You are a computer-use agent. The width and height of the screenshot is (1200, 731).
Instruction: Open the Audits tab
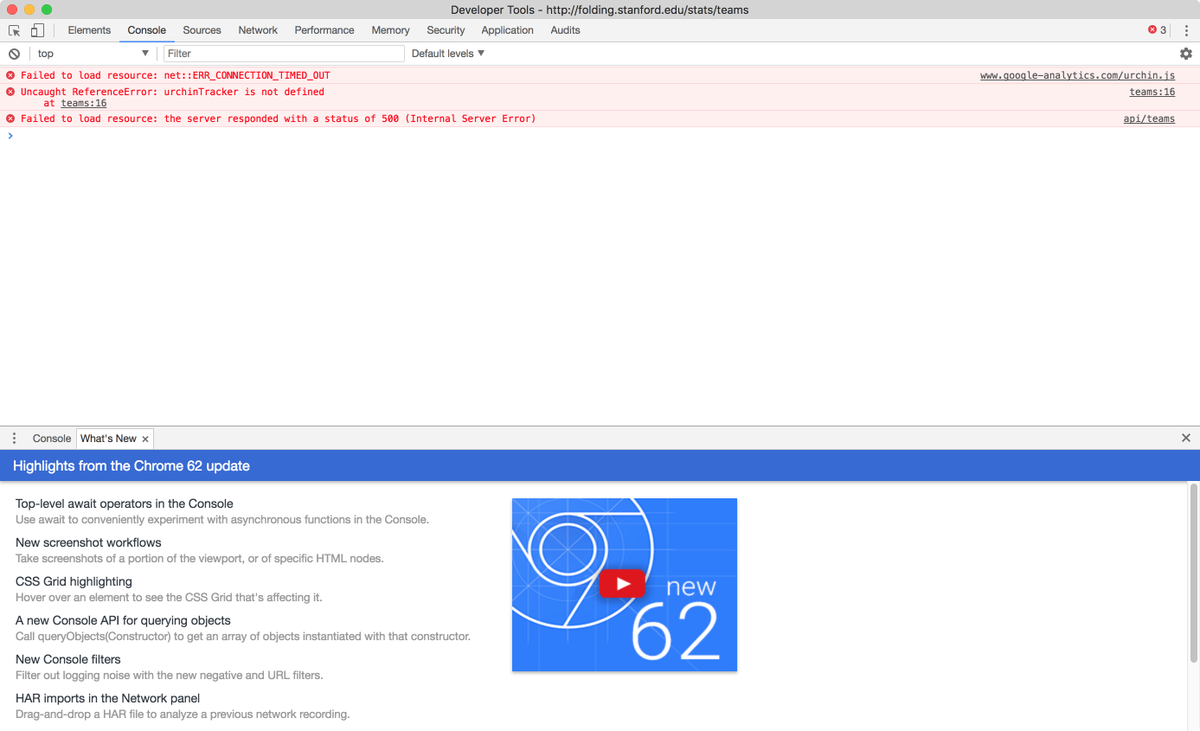click(x=565, y=30)
